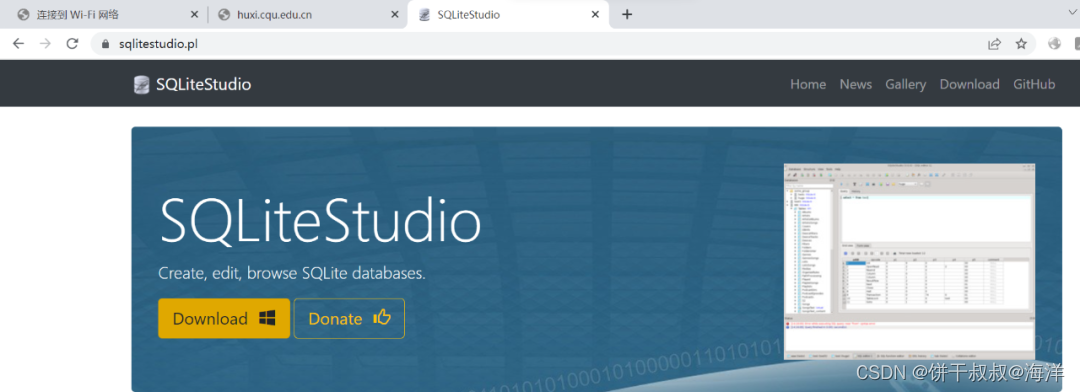
Task: Click the yellow Download button
Action: pos(224,318)
